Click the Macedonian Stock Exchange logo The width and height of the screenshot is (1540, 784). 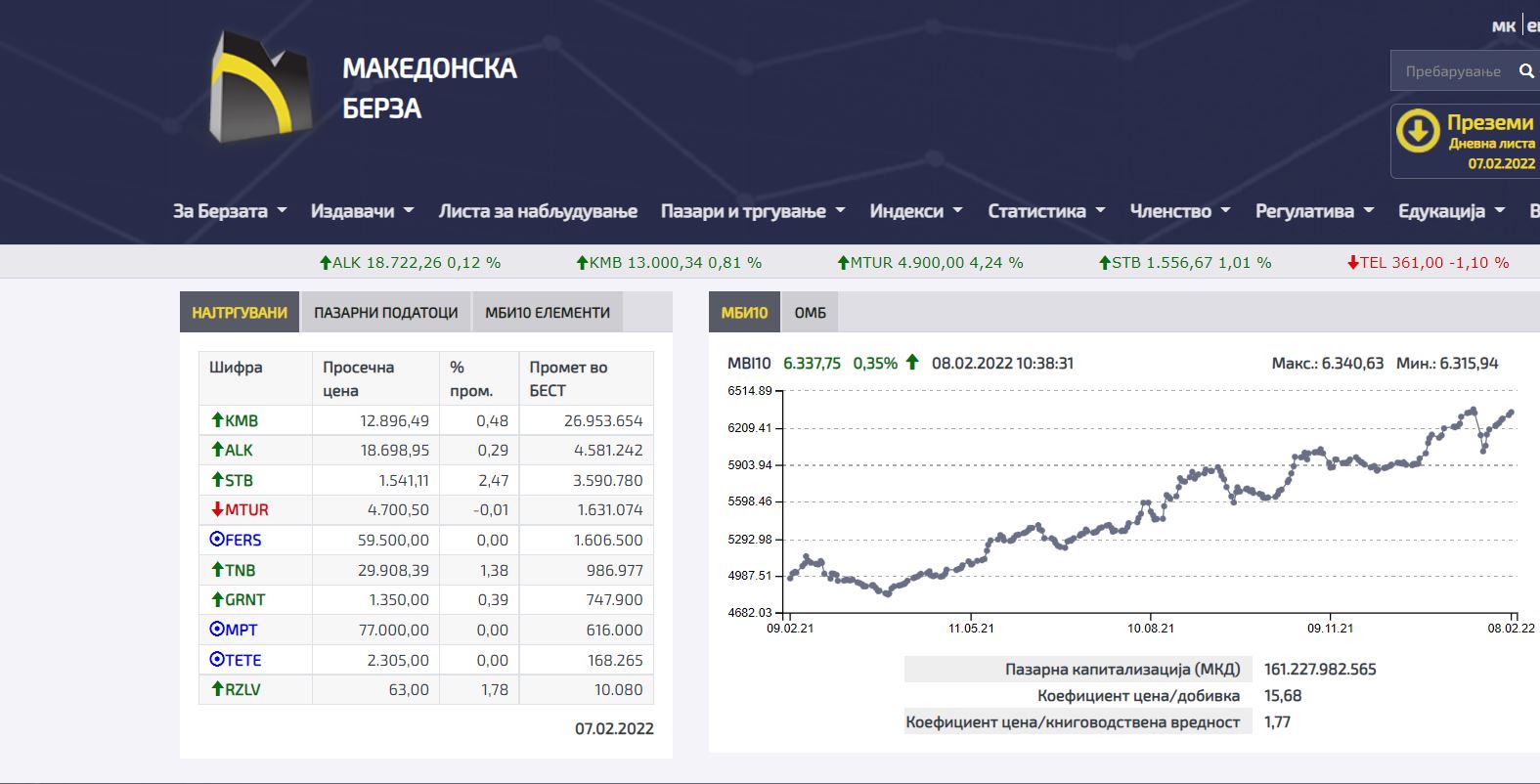pyautogui.click(x=261, y=86)
